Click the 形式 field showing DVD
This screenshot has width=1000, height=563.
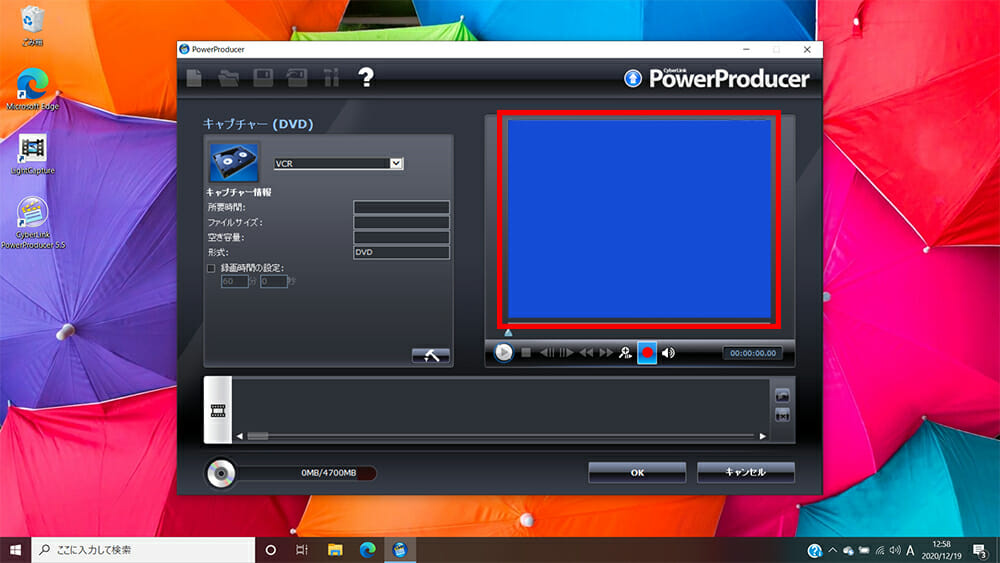coord(401,252)
